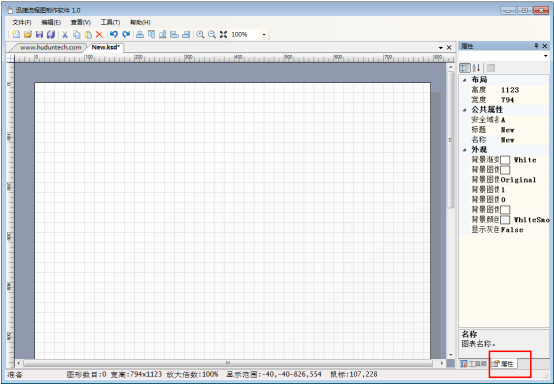Switch to the 工具箱 panel tab
The height and width of the screenshot is (384, 554).
click(x=474, y=364)
